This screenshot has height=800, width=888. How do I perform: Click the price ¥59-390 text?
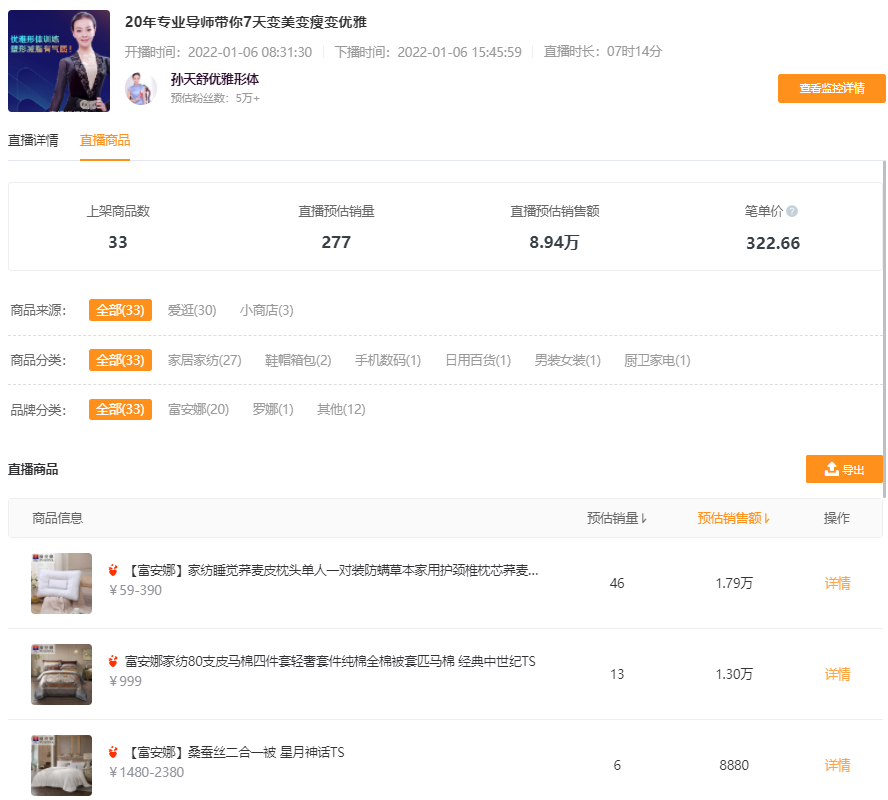point(135,590)
